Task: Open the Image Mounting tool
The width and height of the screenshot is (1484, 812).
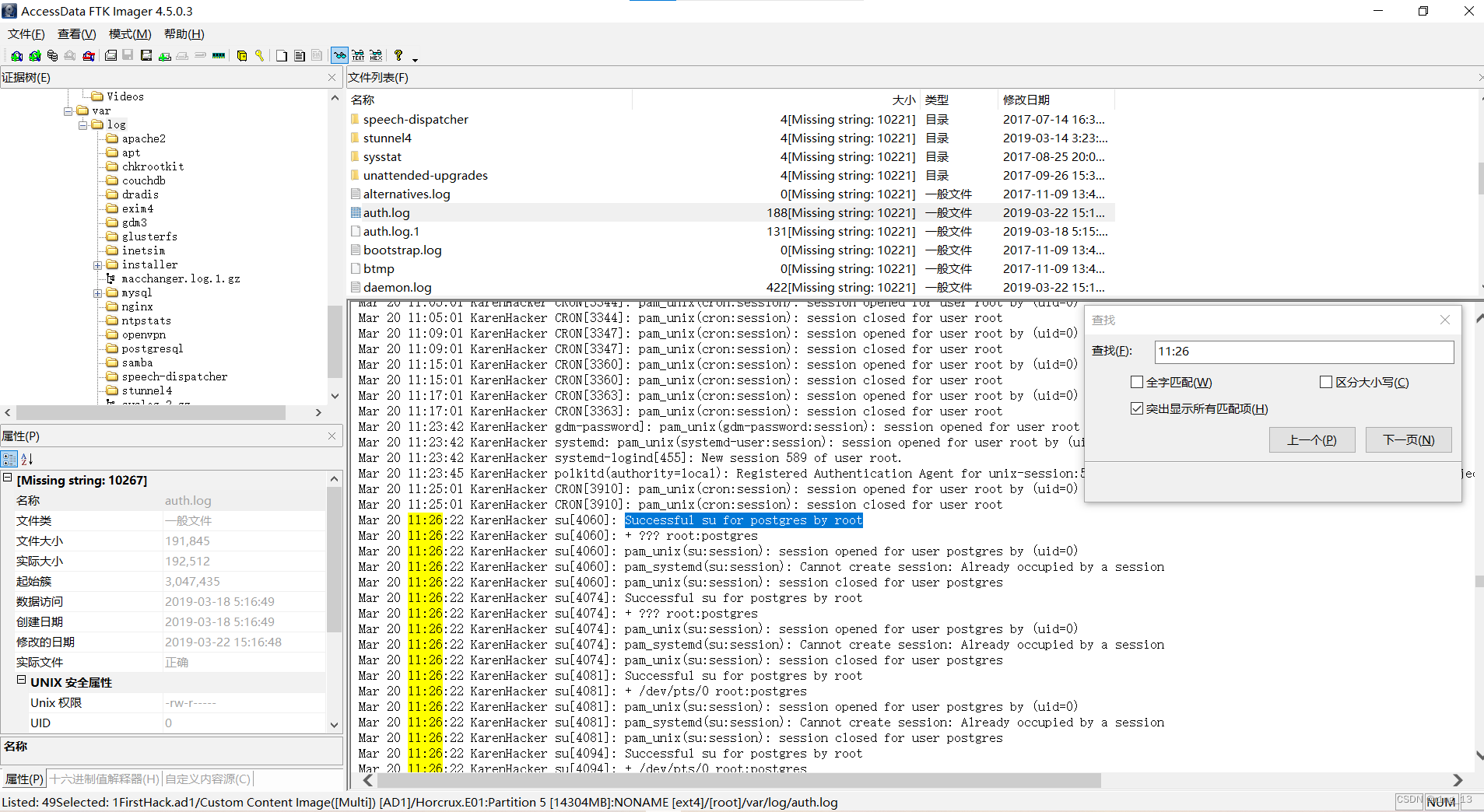Action: coord(52,56)
